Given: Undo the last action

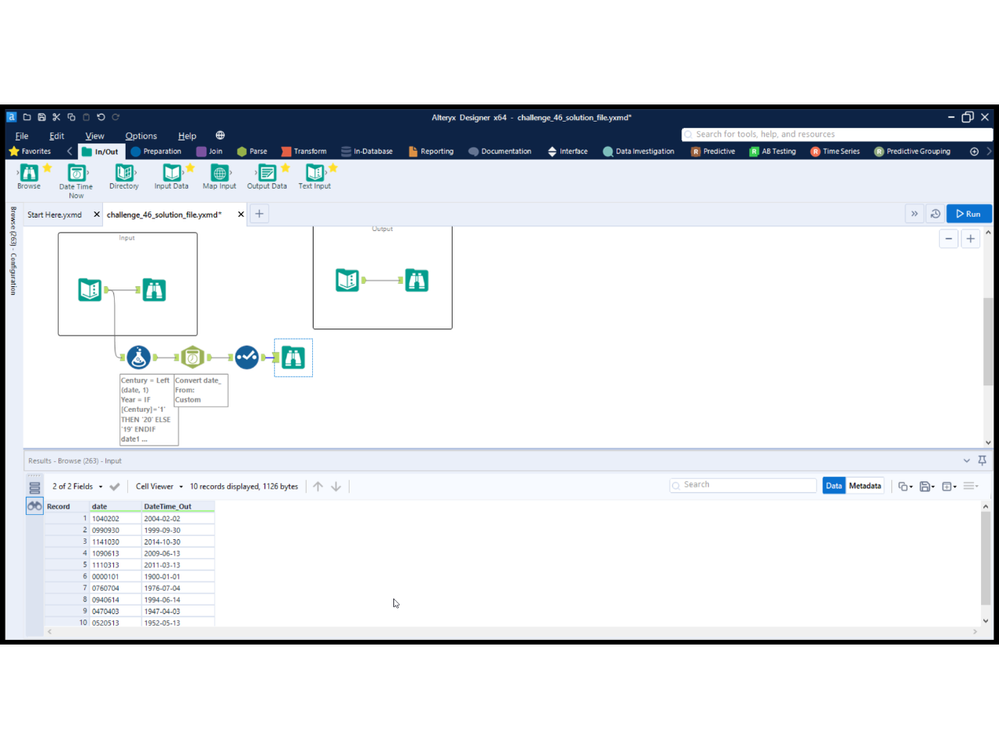Looking at the screenshot, I should [101, 117].
